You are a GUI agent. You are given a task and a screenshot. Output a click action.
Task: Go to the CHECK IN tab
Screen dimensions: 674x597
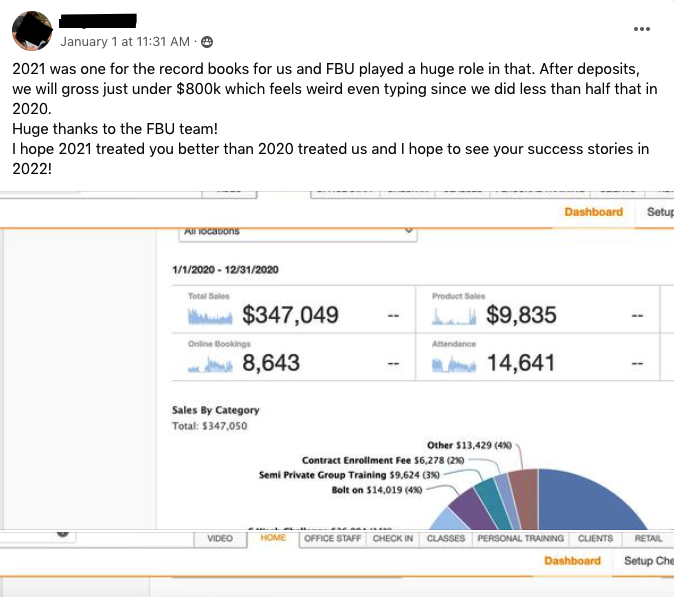click(392, 539)
